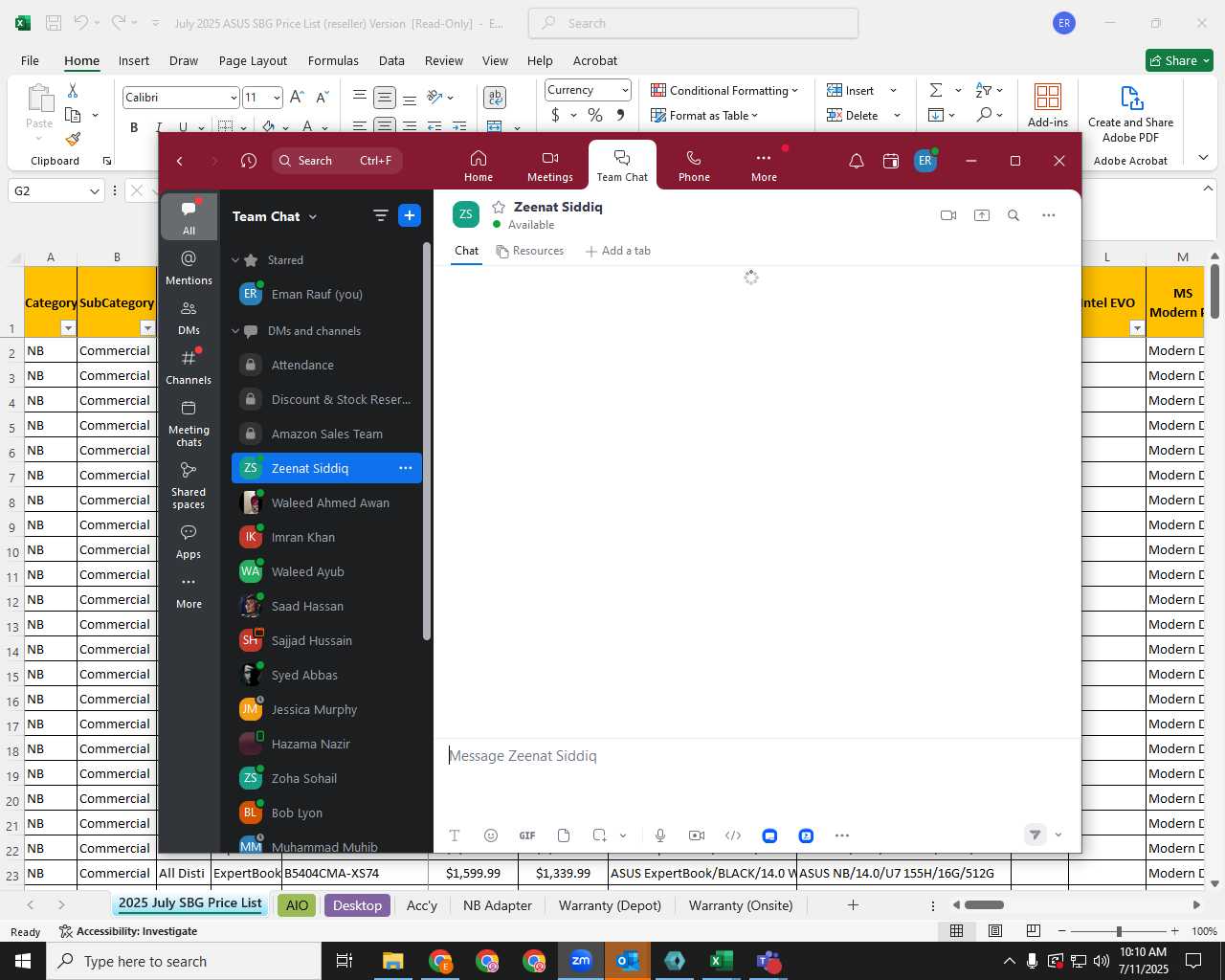Screen dimensions: 1225x980
Task: Star the Zeenat Siddiq conversation
Action: coord(499,207)
